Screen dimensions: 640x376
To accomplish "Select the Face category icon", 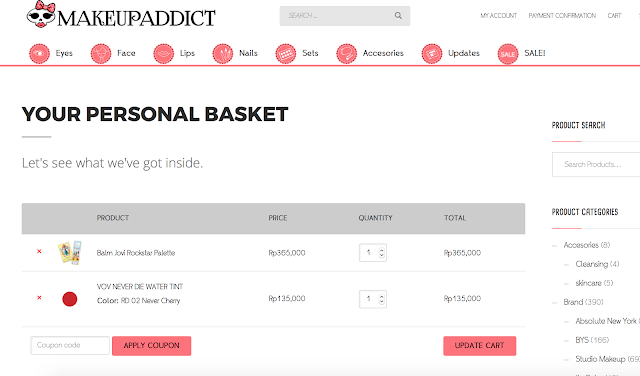I will click(x=101, y=53).
